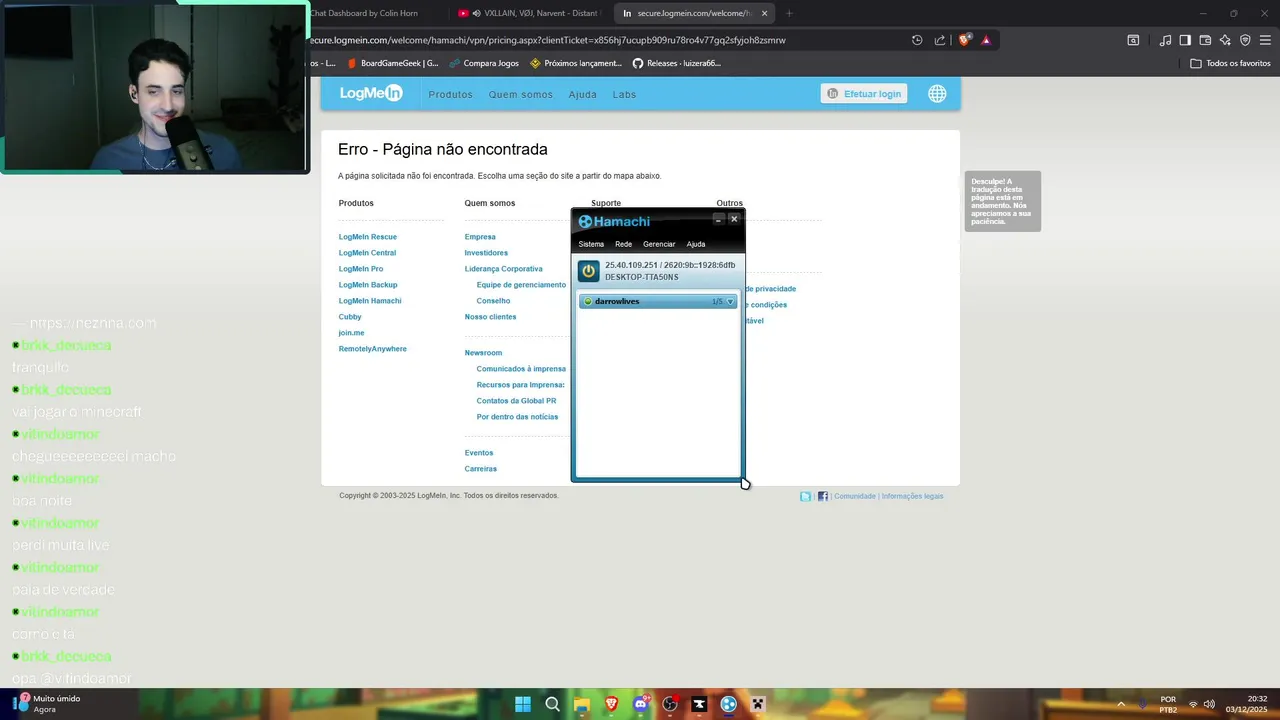Click the Hamachi IP address text

coord(670,265)
